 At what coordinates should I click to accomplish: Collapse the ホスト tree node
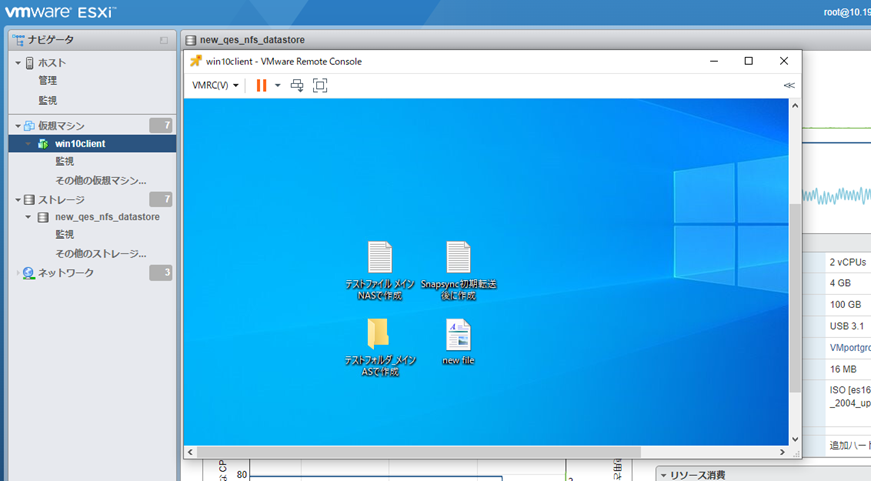18,63
